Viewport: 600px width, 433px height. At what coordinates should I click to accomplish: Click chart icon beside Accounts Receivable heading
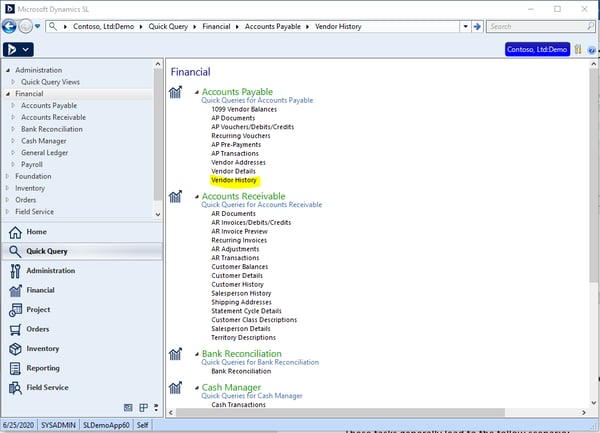coord(175,197)
